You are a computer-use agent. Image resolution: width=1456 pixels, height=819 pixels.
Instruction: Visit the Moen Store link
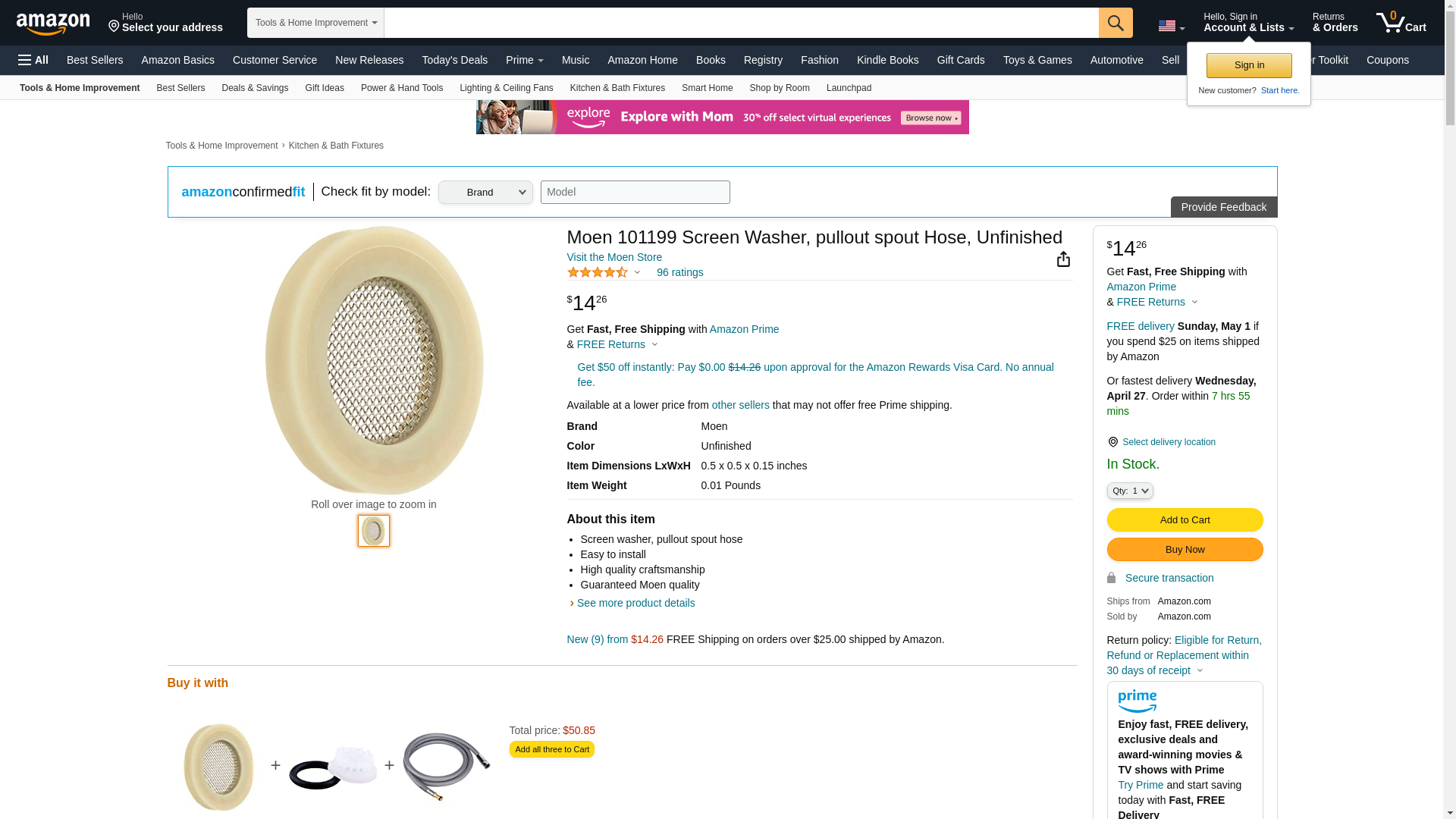[614, 257]
